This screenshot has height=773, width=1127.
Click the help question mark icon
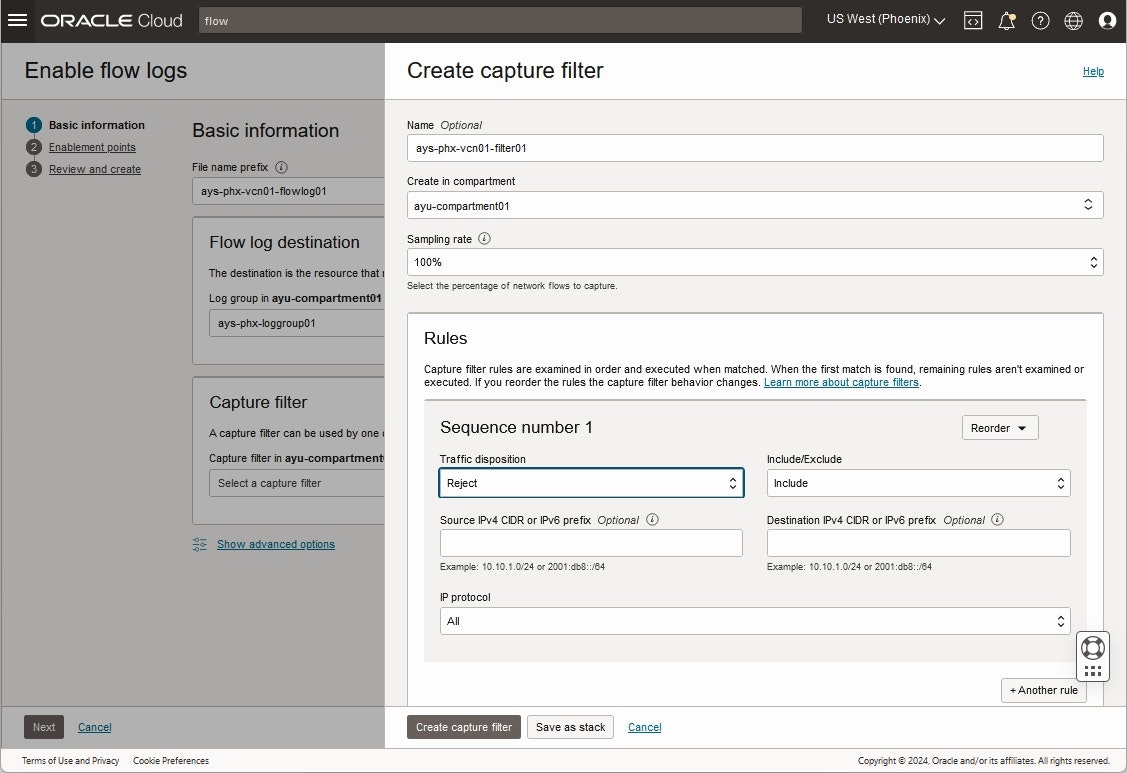coord(1040,20)
